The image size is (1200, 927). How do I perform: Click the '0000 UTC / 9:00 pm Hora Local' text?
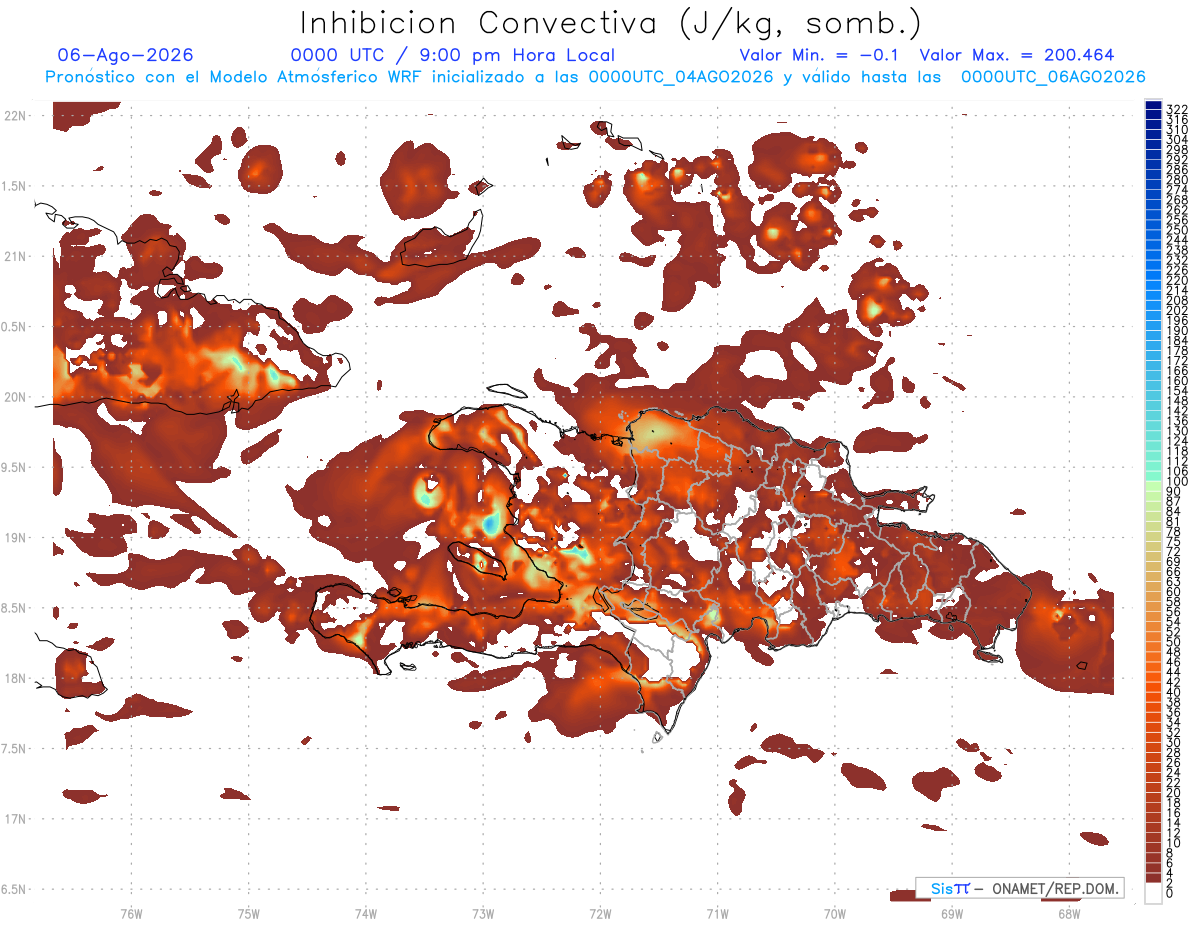(452, 55)
